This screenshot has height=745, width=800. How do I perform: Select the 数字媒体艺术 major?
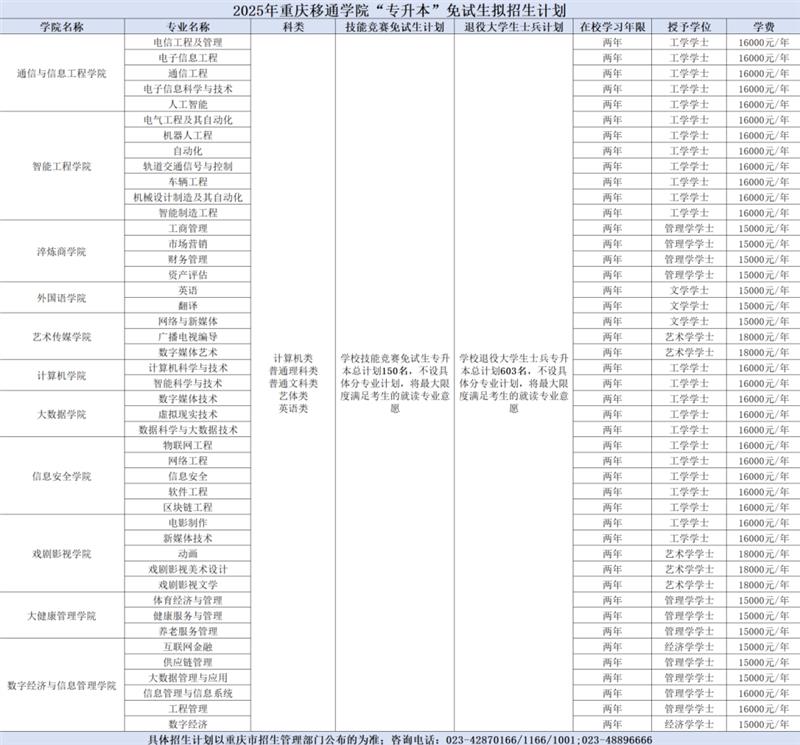(x=188, y=352)
